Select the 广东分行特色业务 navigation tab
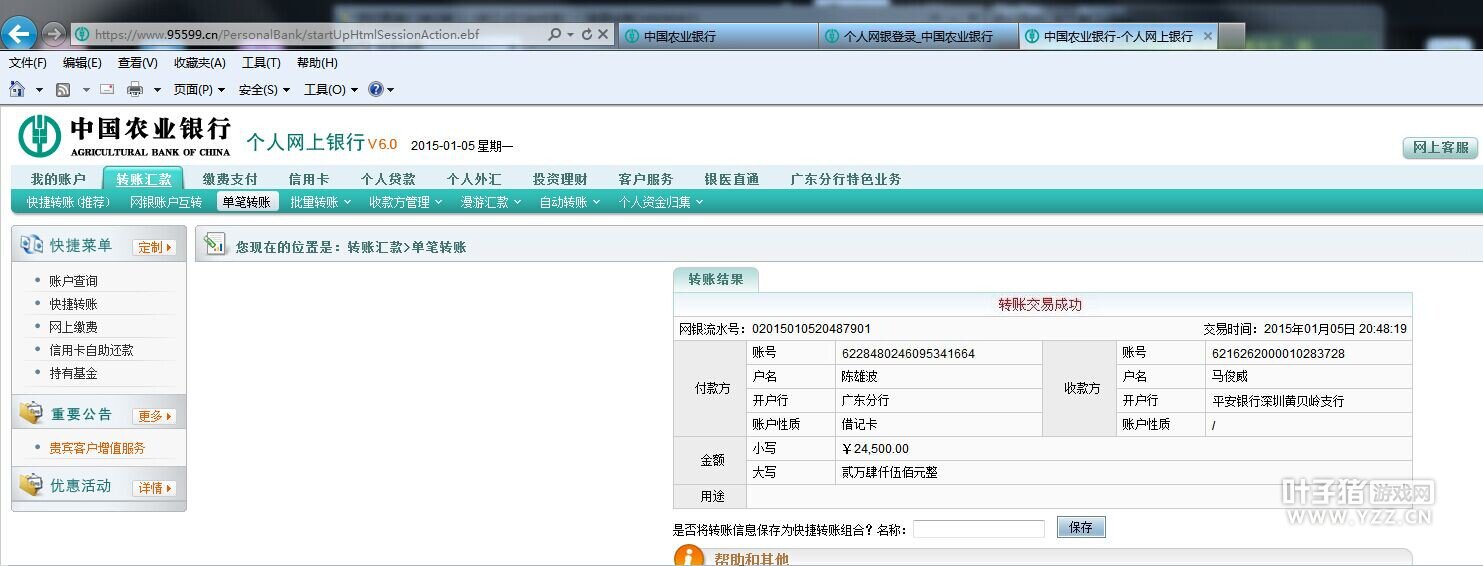Viewport: 1483px width, 566px height. [x=846, y=179]
